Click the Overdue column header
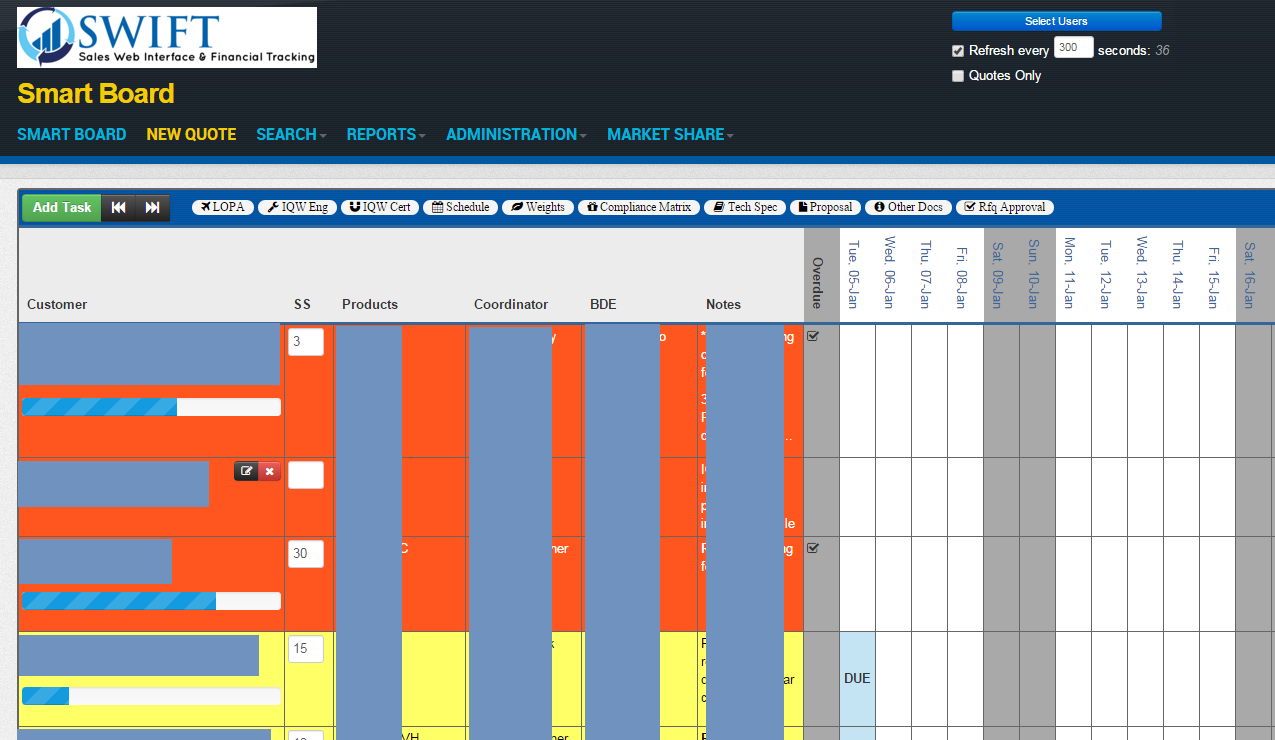Viewport: 1275px width, 740px height. pos(818,283)
